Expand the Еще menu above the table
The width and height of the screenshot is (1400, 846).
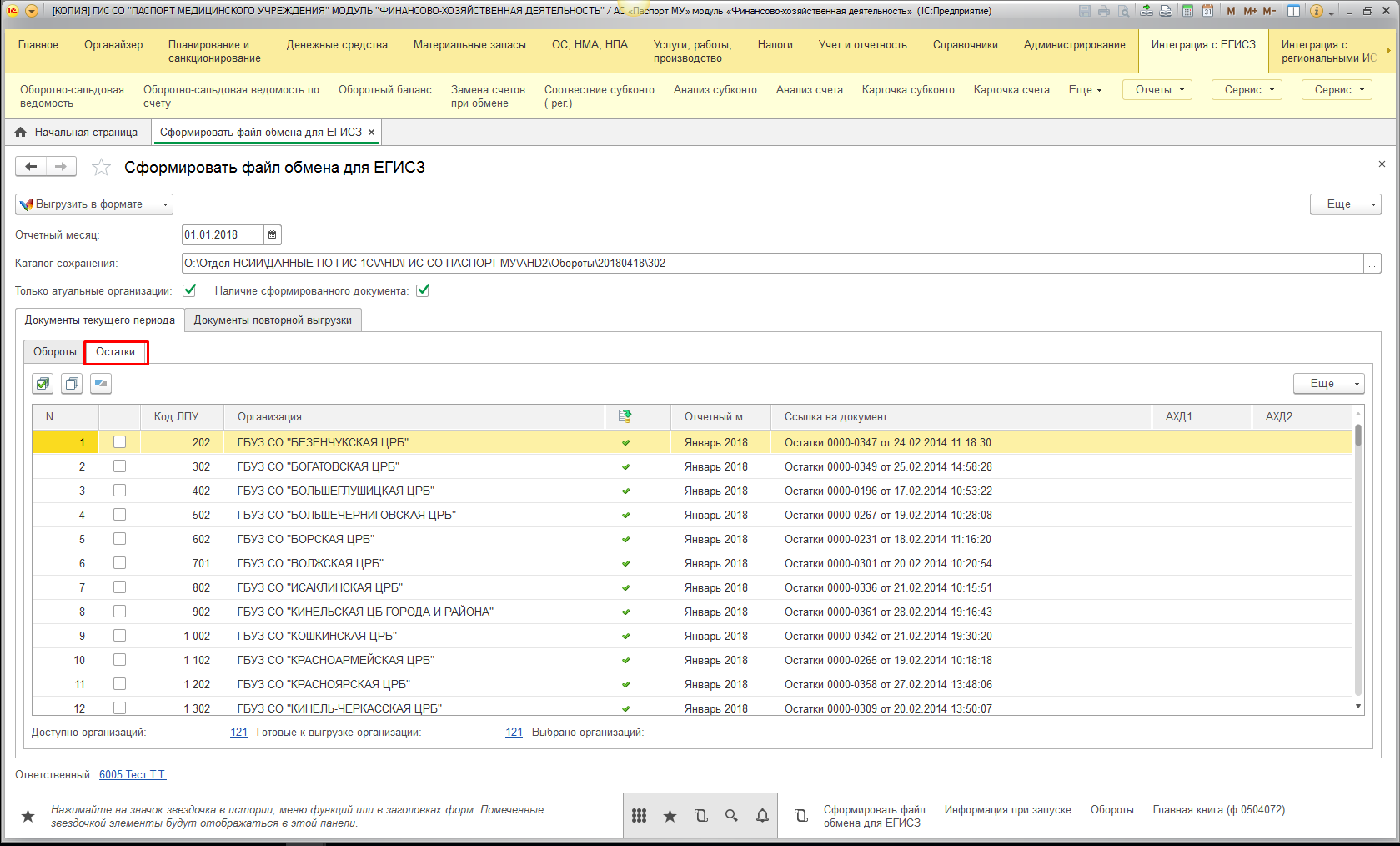click(1328, 384)
